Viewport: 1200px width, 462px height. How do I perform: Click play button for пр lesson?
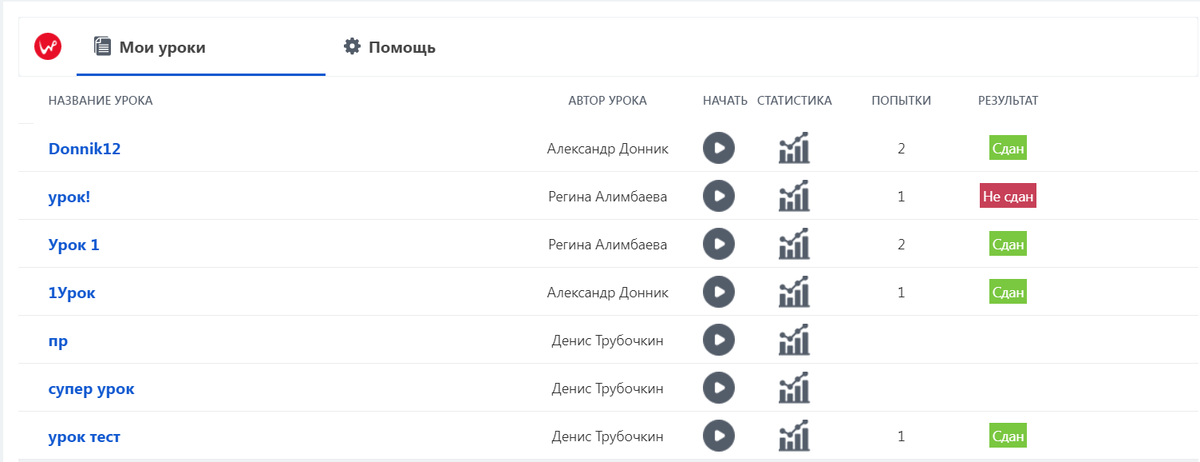[x=719, y=340]
